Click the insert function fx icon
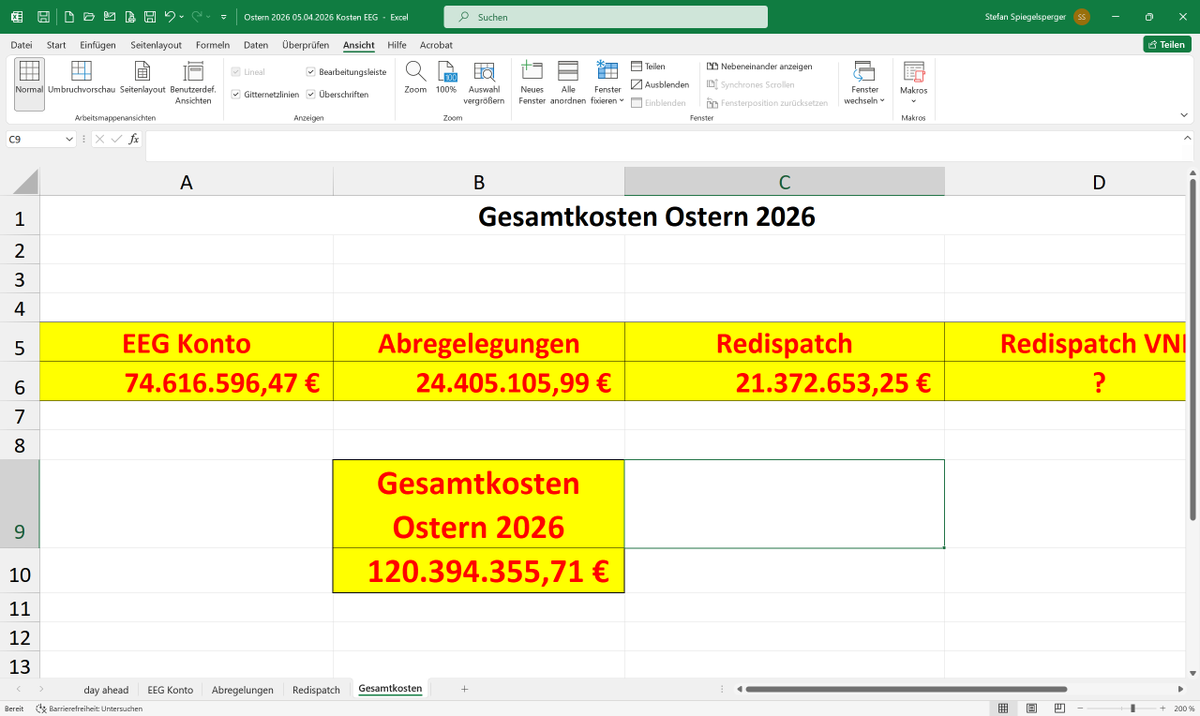 pos(134,139)
